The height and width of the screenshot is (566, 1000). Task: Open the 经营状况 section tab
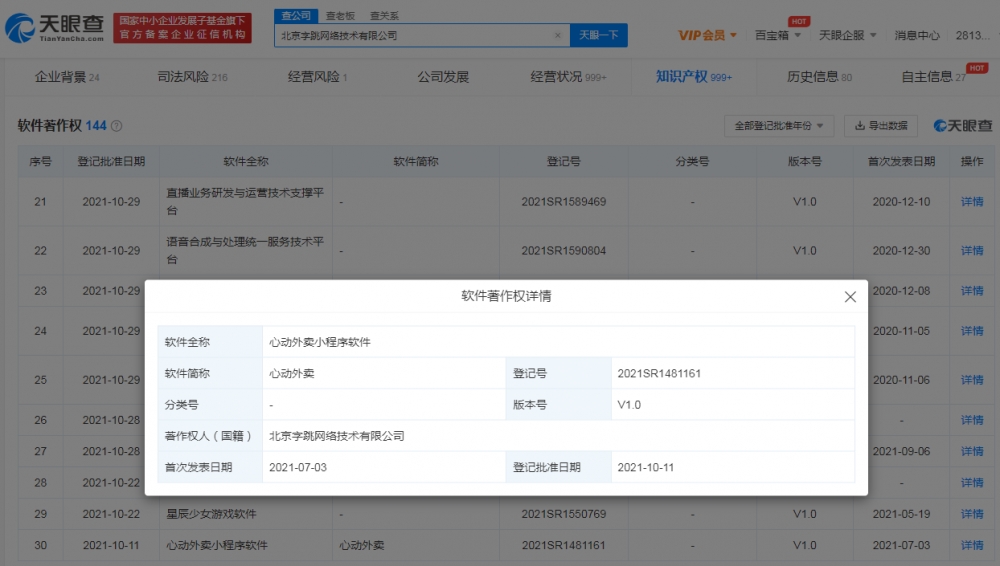click(x=568, y=77)
